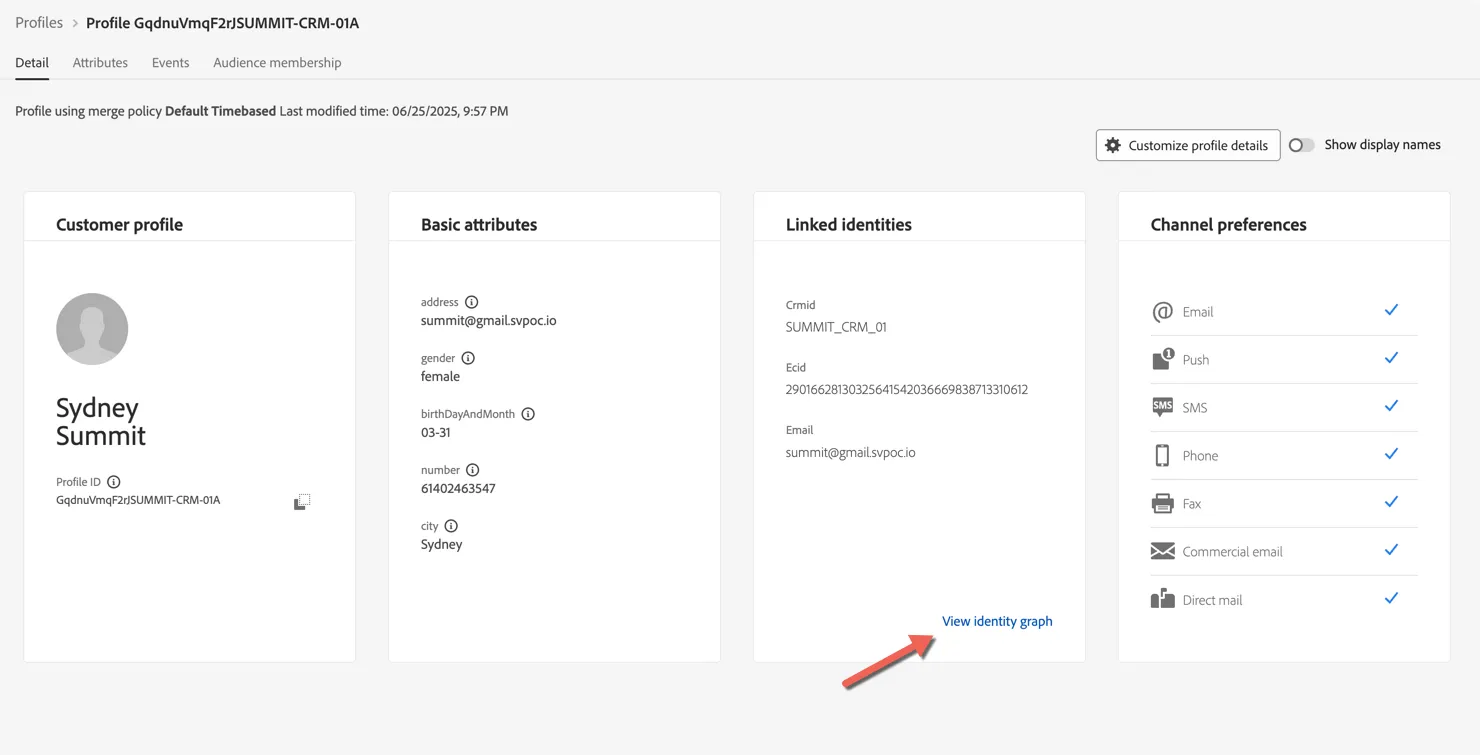Click the Fax preference checkmark
The image size is (1480, 755).
pos(1391,502)
